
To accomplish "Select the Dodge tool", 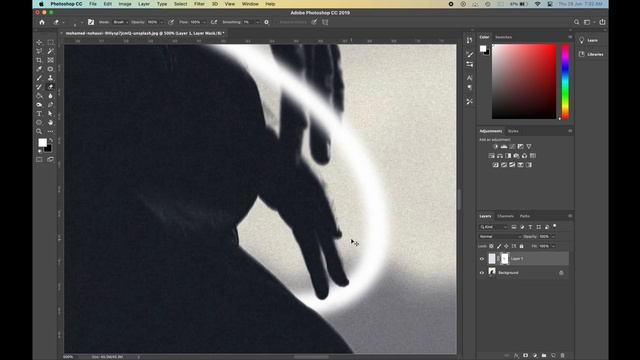I will click(39, 105).
